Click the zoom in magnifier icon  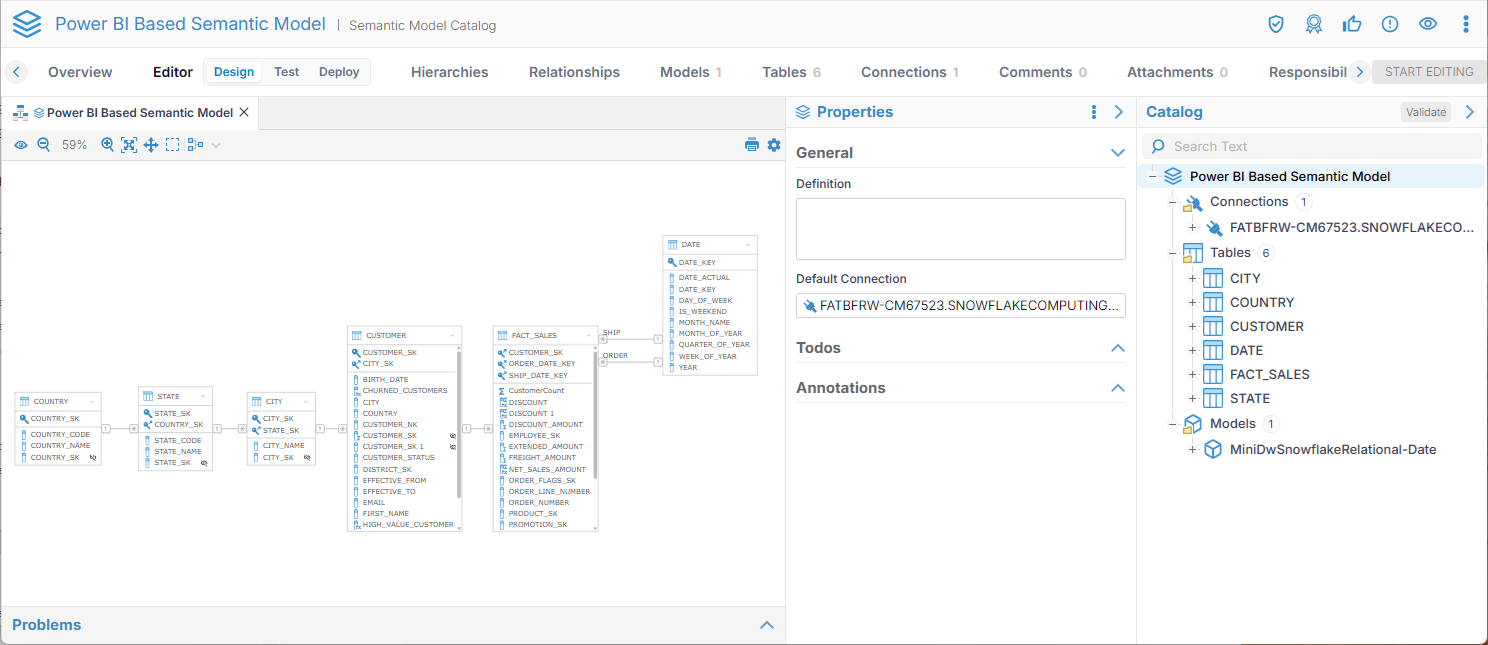(x=108, y=145)
